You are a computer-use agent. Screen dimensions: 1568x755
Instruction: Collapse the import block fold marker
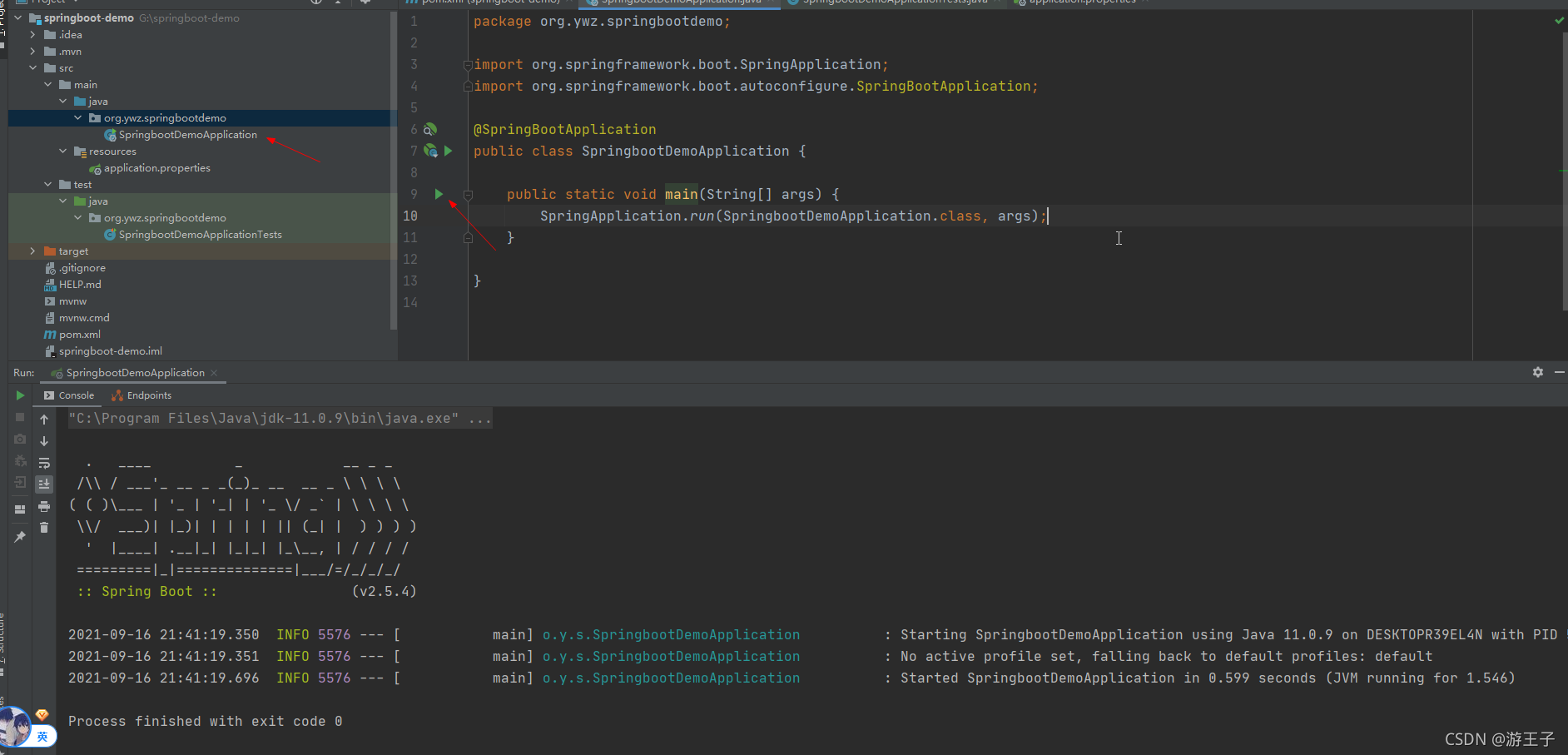(x=468, y=64)
